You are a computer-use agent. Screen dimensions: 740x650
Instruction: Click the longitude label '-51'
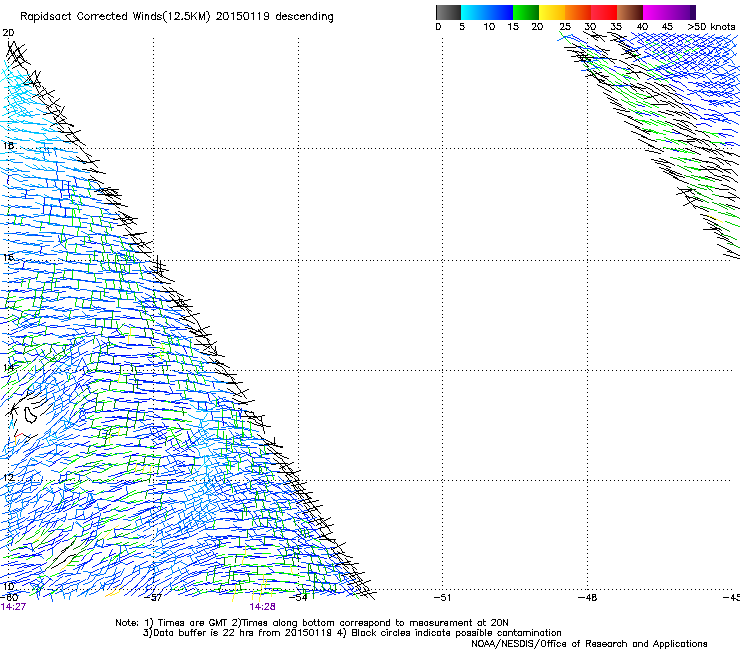pyautogui.click(x=442, y=597)
